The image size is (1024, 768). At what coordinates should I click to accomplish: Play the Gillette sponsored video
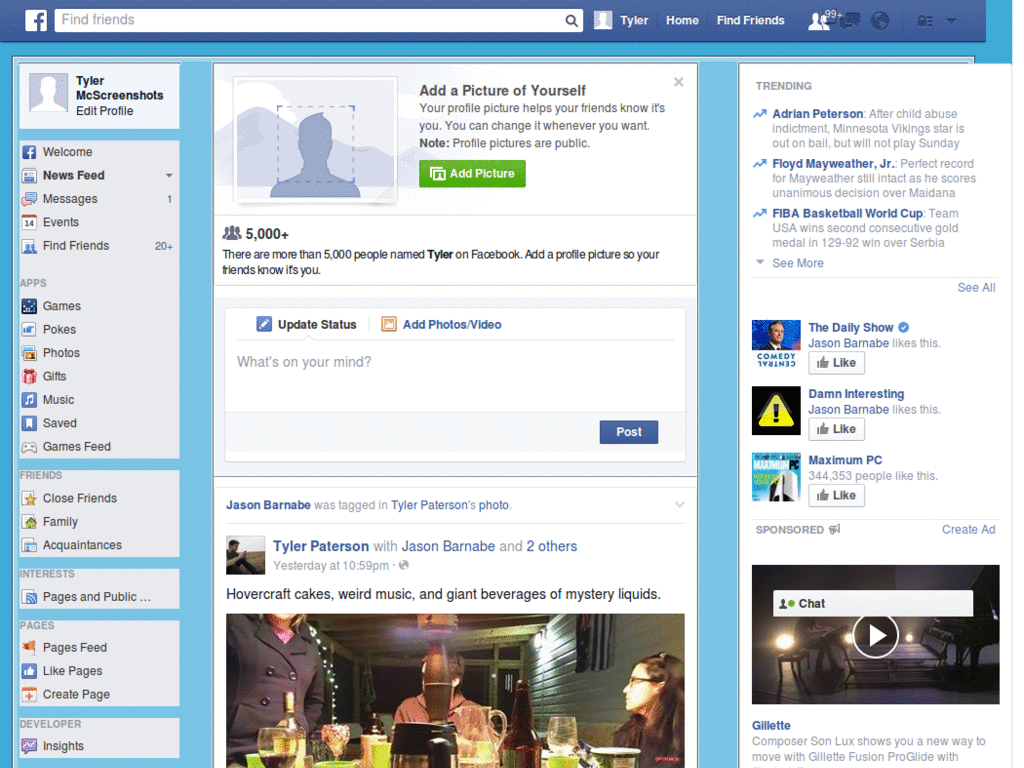pyautogui.click(x=875, y=635)
